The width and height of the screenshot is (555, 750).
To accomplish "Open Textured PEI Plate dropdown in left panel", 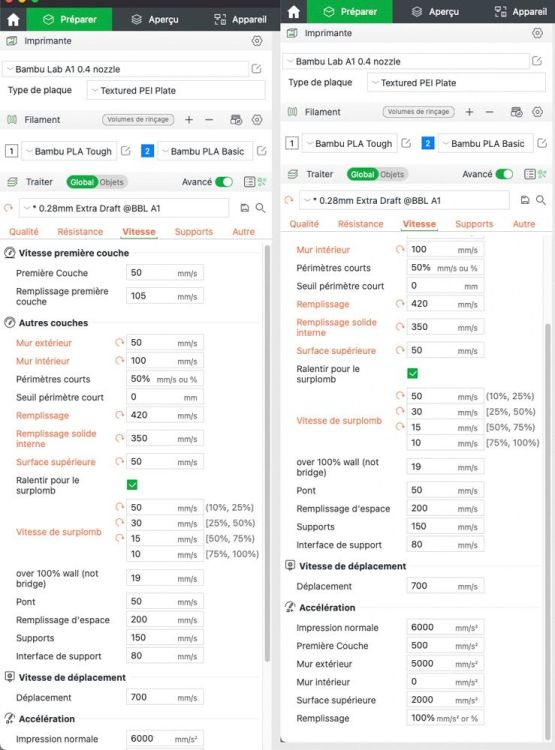I will tap(176, 90).
